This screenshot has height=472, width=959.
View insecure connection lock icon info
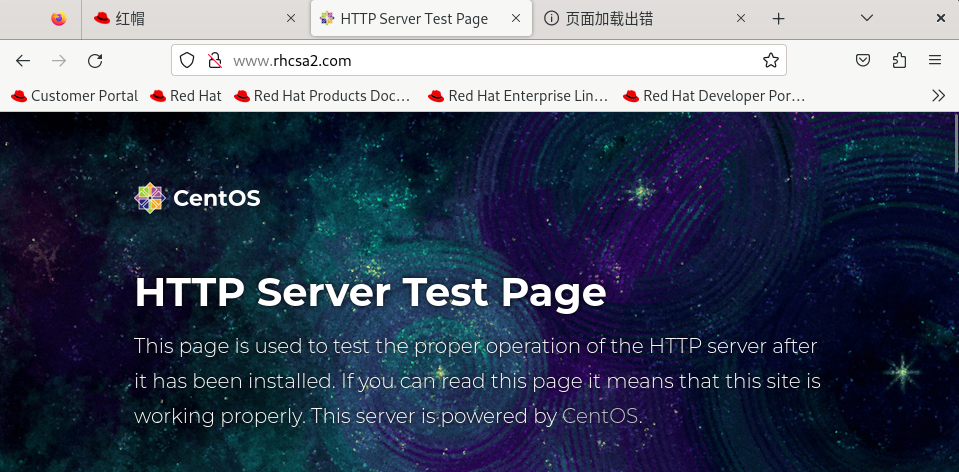[215, 60]
